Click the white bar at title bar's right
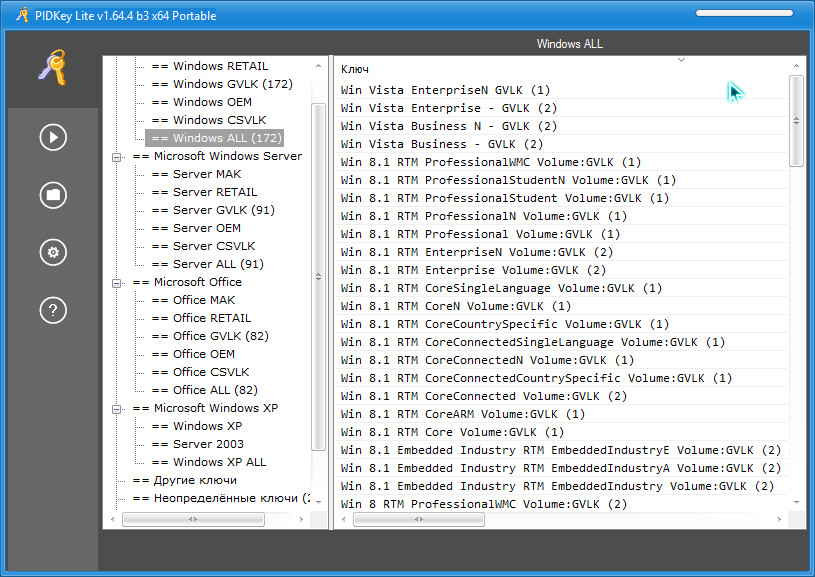This screenshot has width=815, height=577. coord(744,13)
